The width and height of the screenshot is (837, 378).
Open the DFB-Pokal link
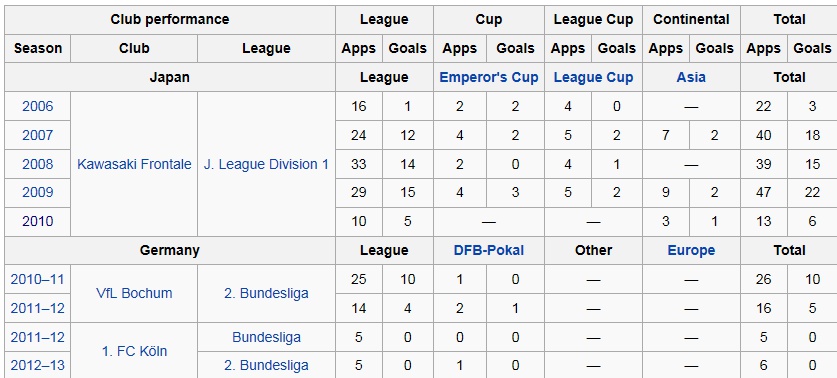(488, 250)
